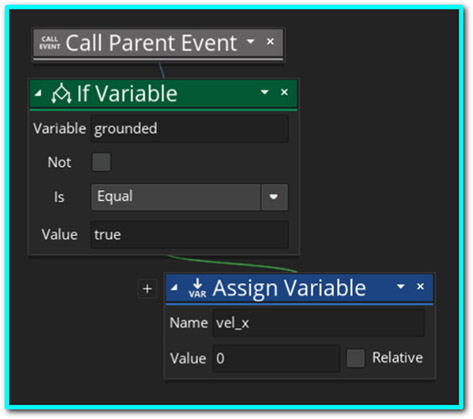Click the dropdown arrow beside Equal

274,197
